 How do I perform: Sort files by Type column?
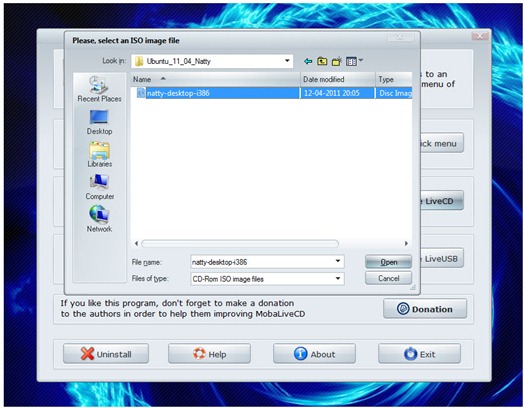pyautogui.click(x=394, y=80)
